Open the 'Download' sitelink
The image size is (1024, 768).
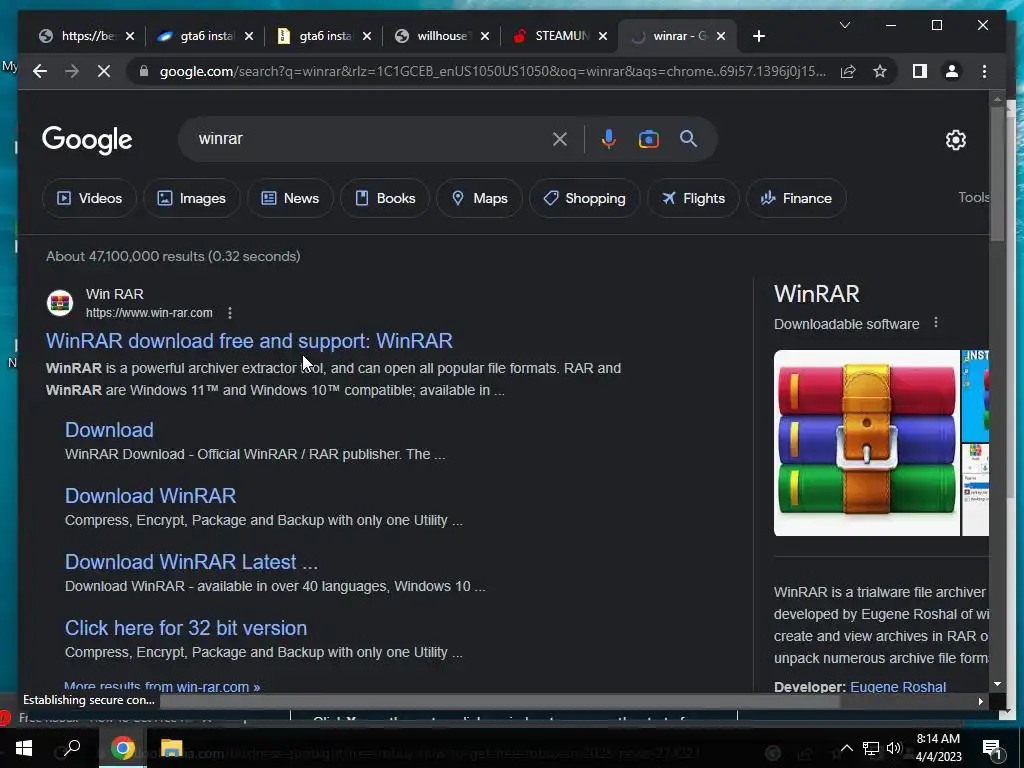tap(109, 430)
